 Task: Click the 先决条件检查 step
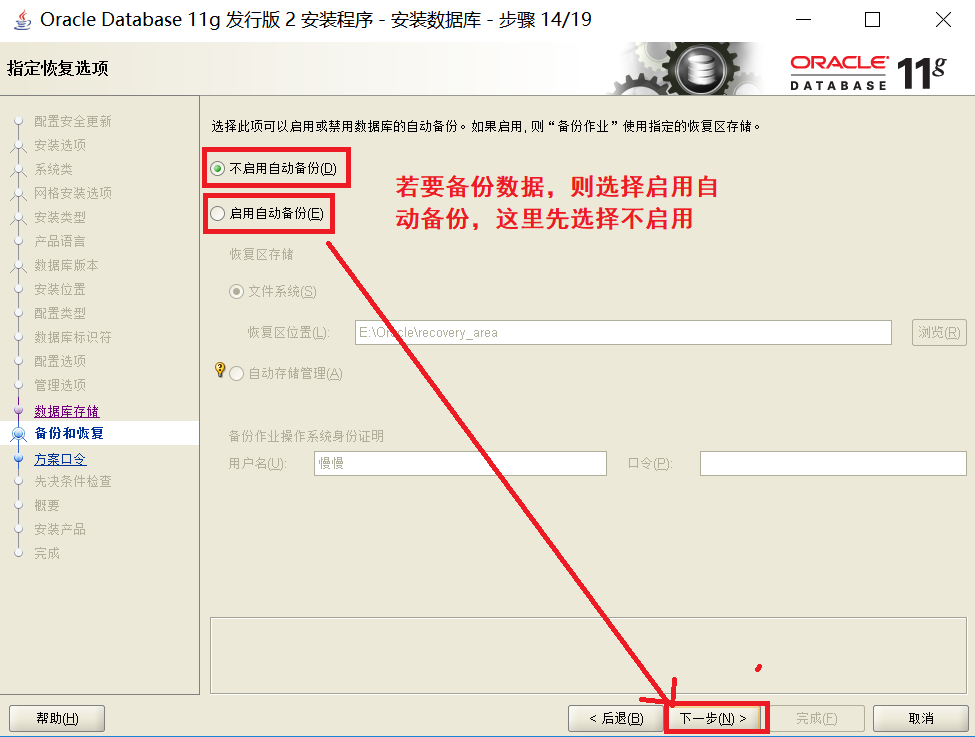(73, 481)
